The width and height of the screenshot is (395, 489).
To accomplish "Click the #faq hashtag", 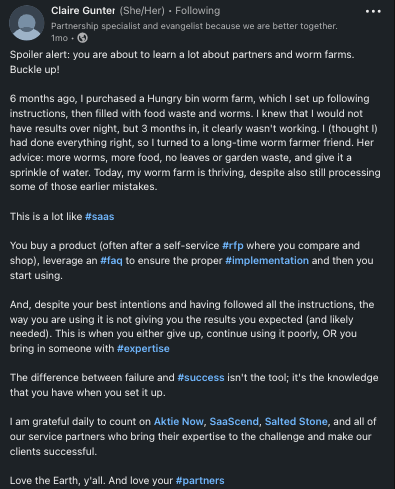I will (x=111, y=260).
